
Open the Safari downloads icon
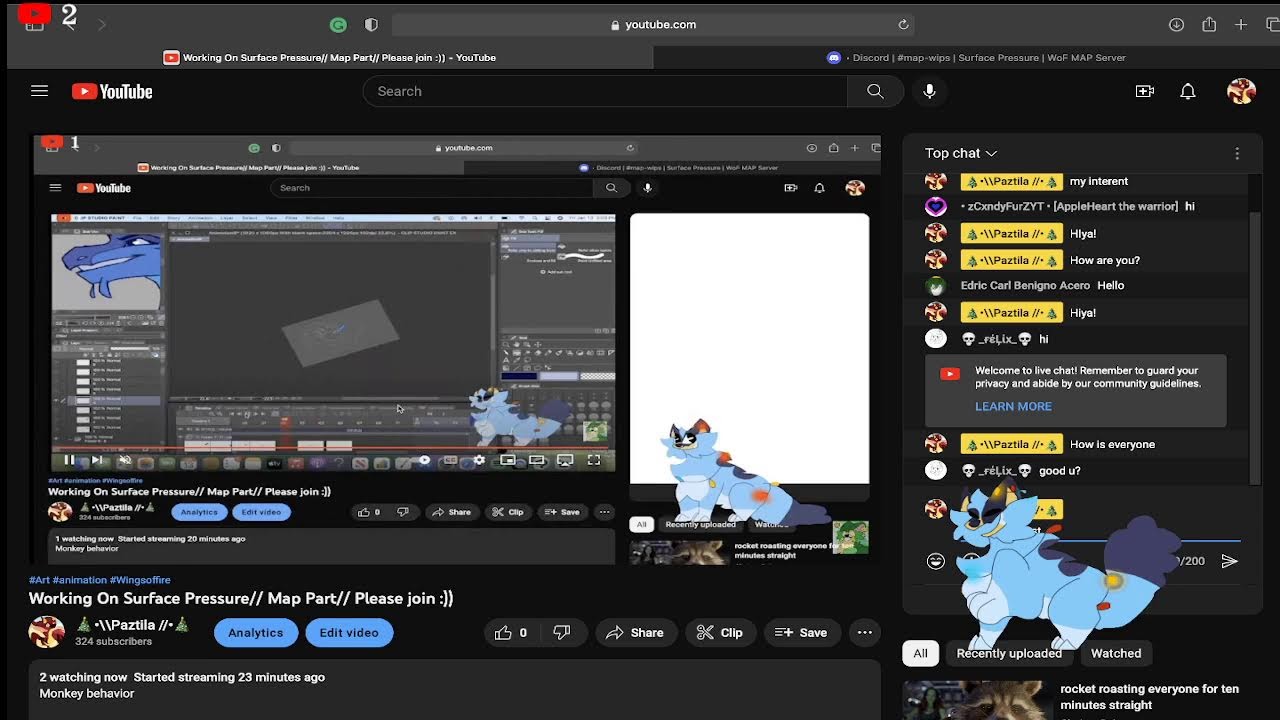(x=1176, y=24)
